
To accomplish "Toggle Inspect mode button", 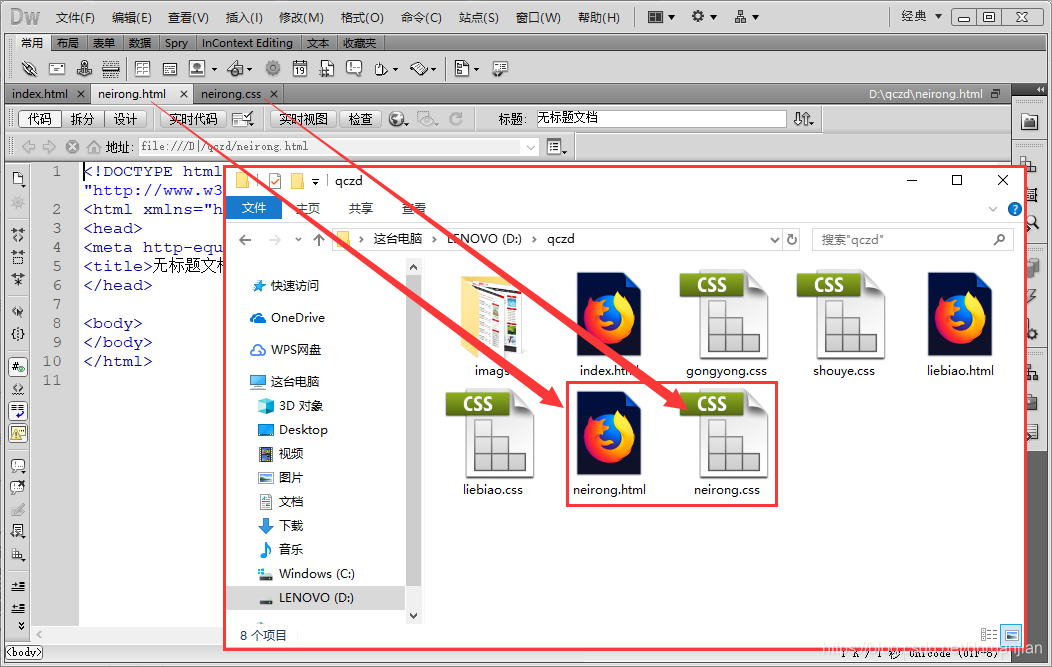I will (360, 119).
